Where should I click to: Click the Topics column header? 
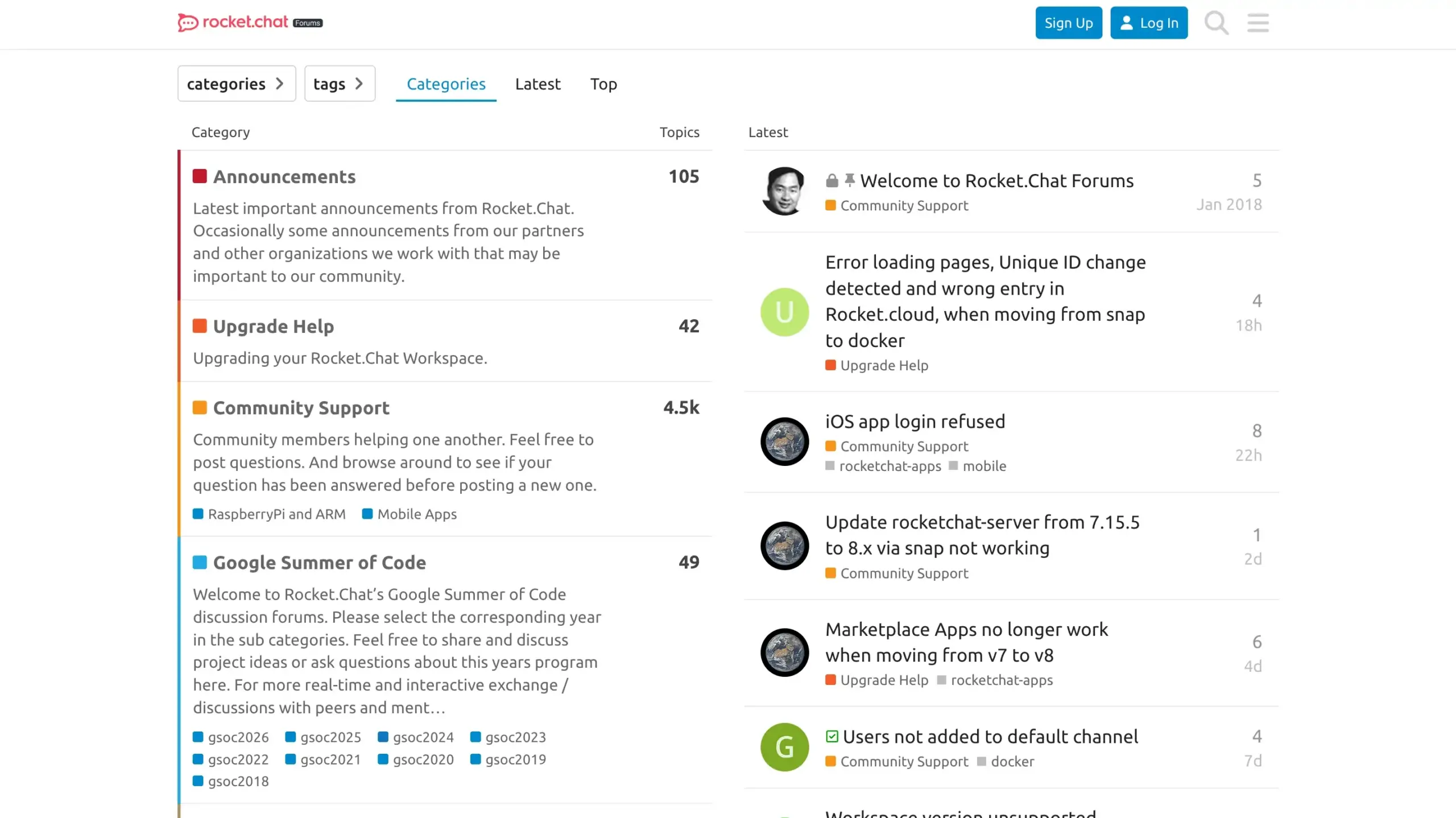pos(680,133)
